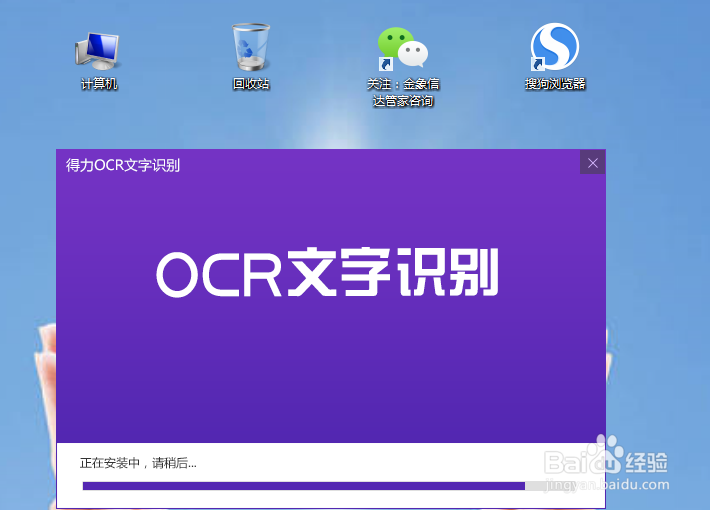Click the 正在安装中，请稍后... status text
Image resolution: width=710 pixels, height=510 pixels.
(138, 463)
